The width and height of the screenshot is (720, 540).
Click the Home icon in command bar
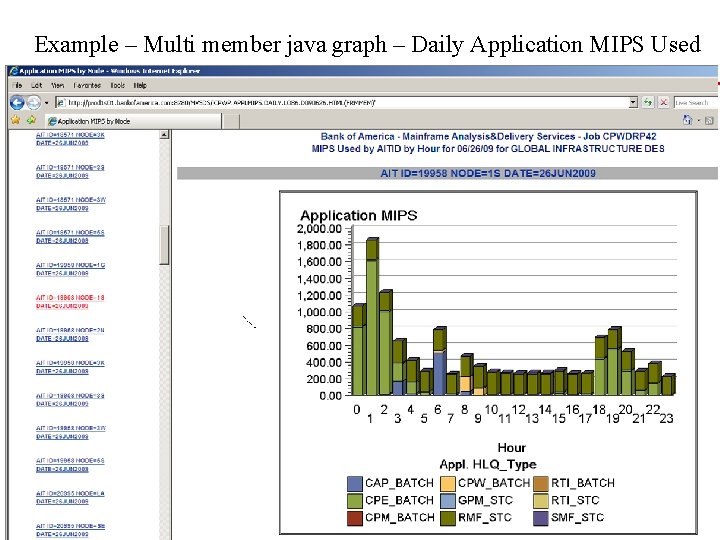(x=687, y=120)
